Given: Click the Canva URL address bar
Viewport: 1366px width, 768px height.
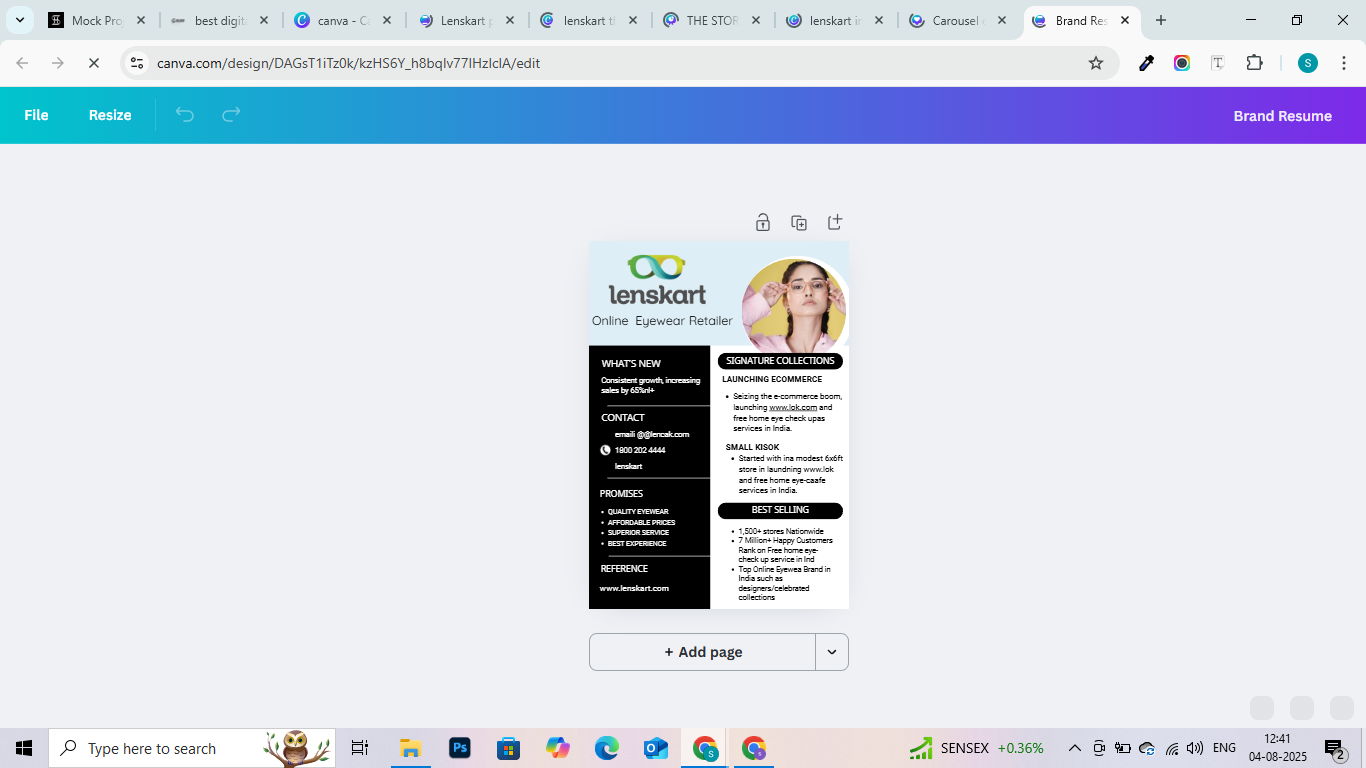Looking at the screenshot, I should pyautogui.click(x=600, y=63).
